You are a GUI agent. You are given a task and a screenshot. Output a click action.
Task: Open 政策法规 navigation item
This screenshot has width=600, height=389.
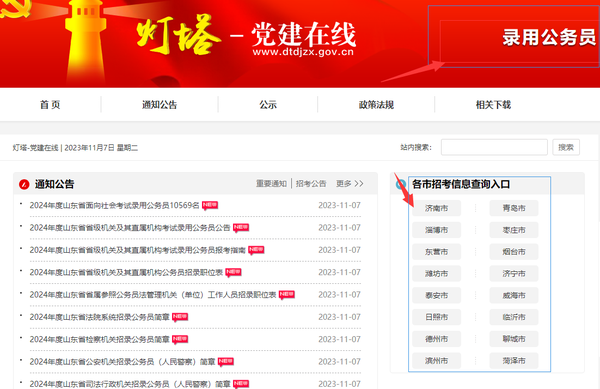[376, 105]
